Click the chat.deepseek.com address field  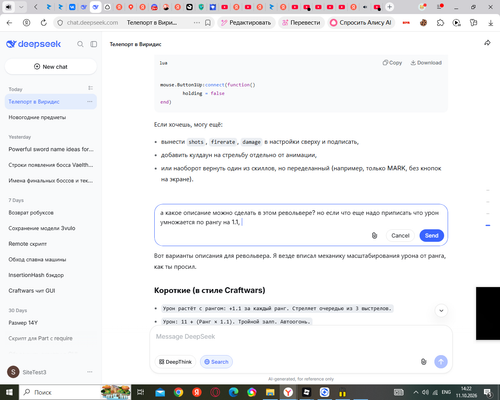coord(92,23)
